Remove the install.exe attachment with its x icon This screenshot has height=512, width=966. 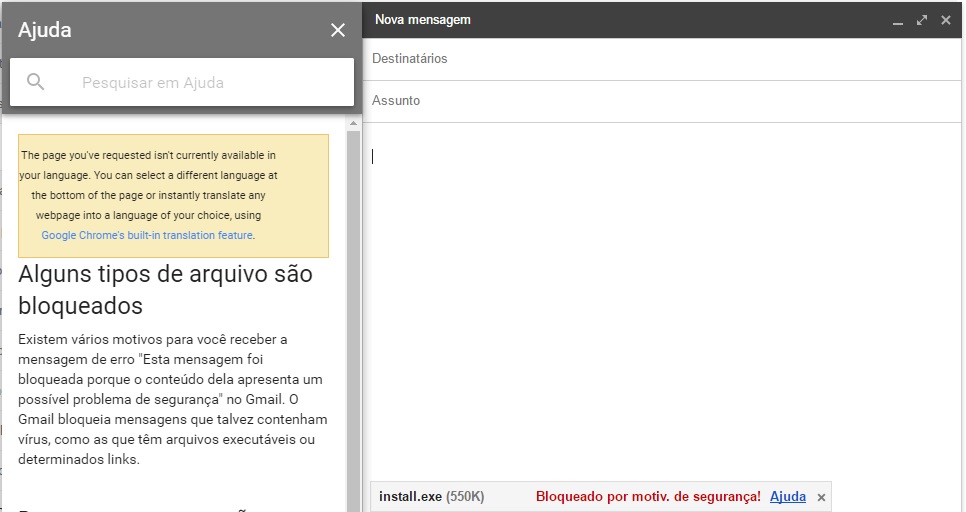point(821,497)
